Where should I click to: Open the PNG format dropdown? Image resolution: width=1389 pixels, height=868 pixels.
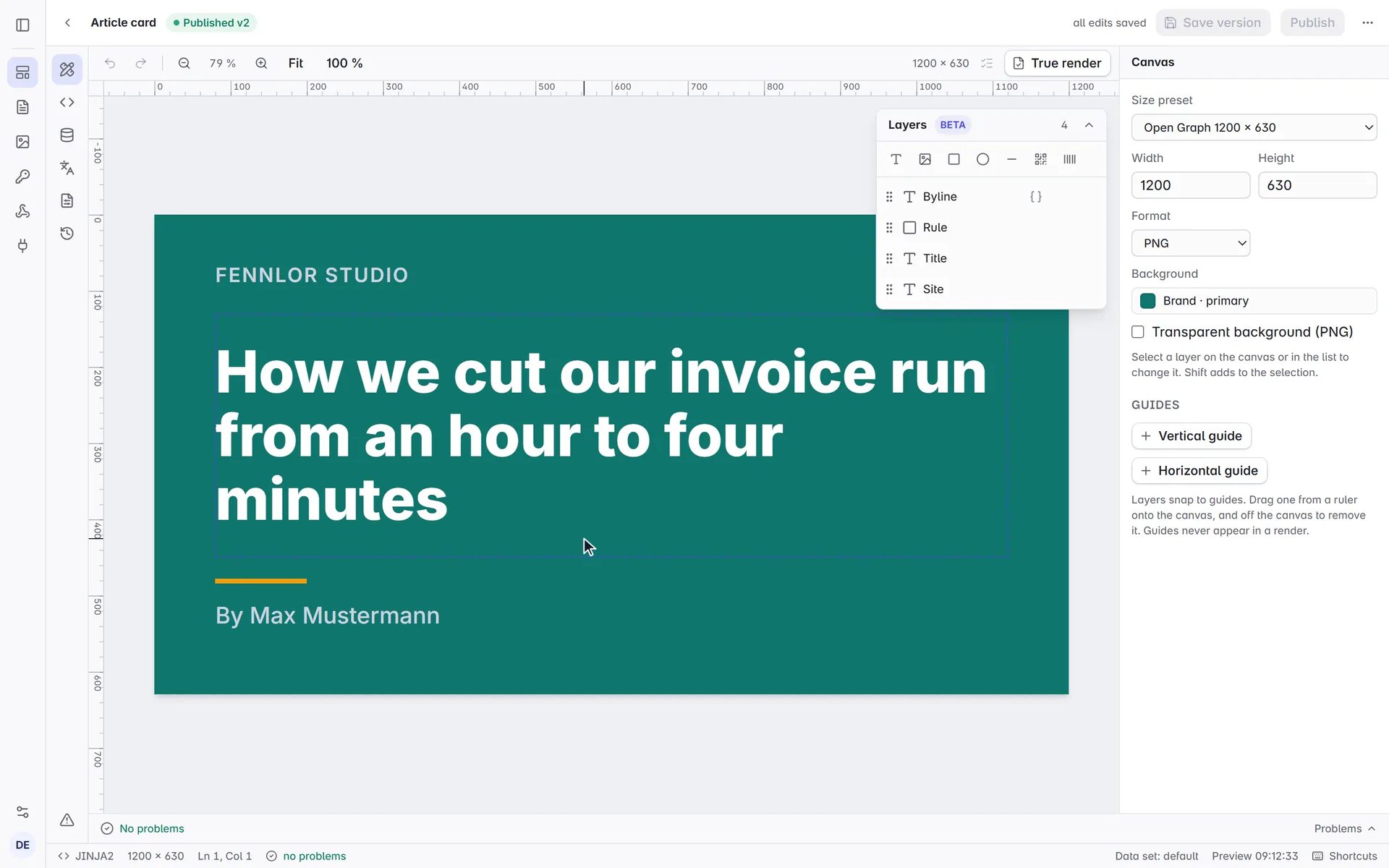pos(1191,243)
